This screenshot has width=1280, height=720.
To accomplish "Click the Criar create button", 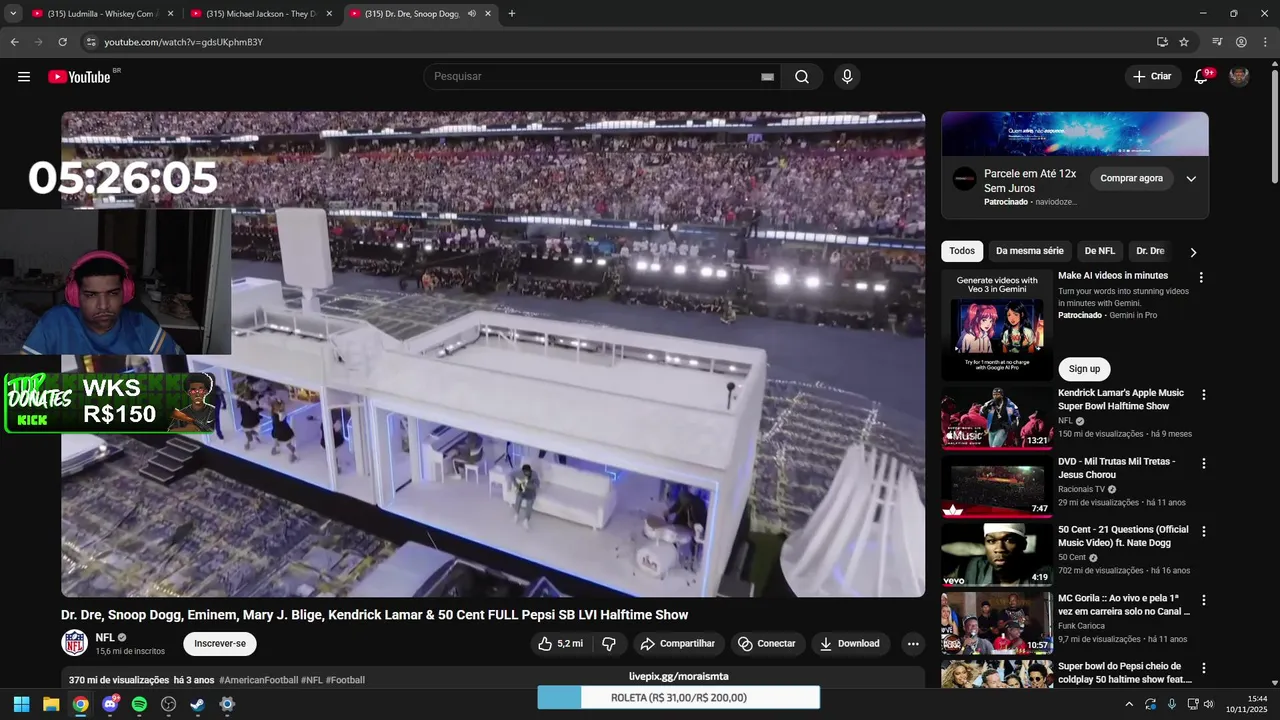I will (1151, 77).
